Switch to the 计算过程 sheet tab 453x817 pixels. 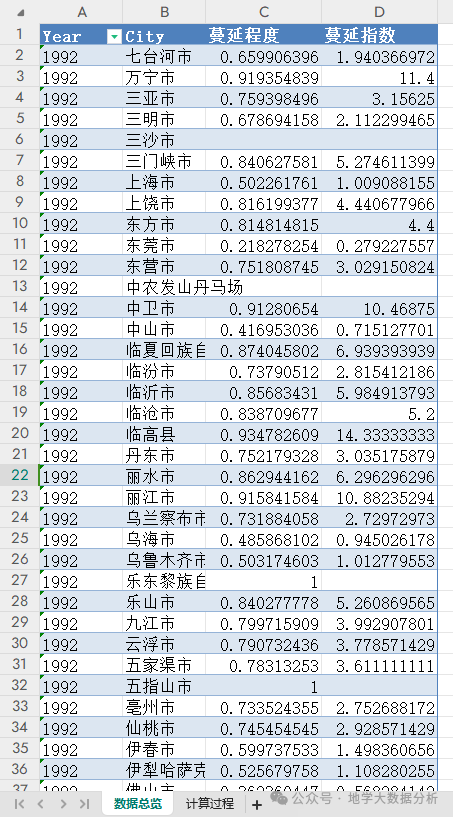click(210, 803)
